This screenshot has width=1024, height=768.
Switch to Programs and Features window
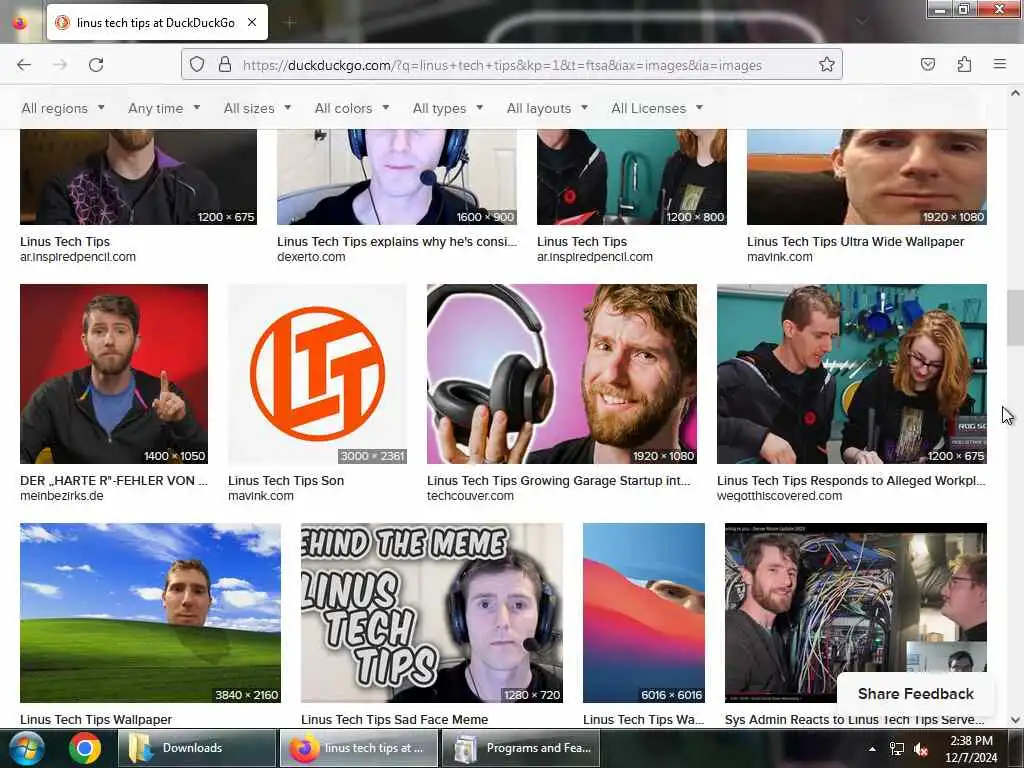pyautogui.click(x=521, y=748)
